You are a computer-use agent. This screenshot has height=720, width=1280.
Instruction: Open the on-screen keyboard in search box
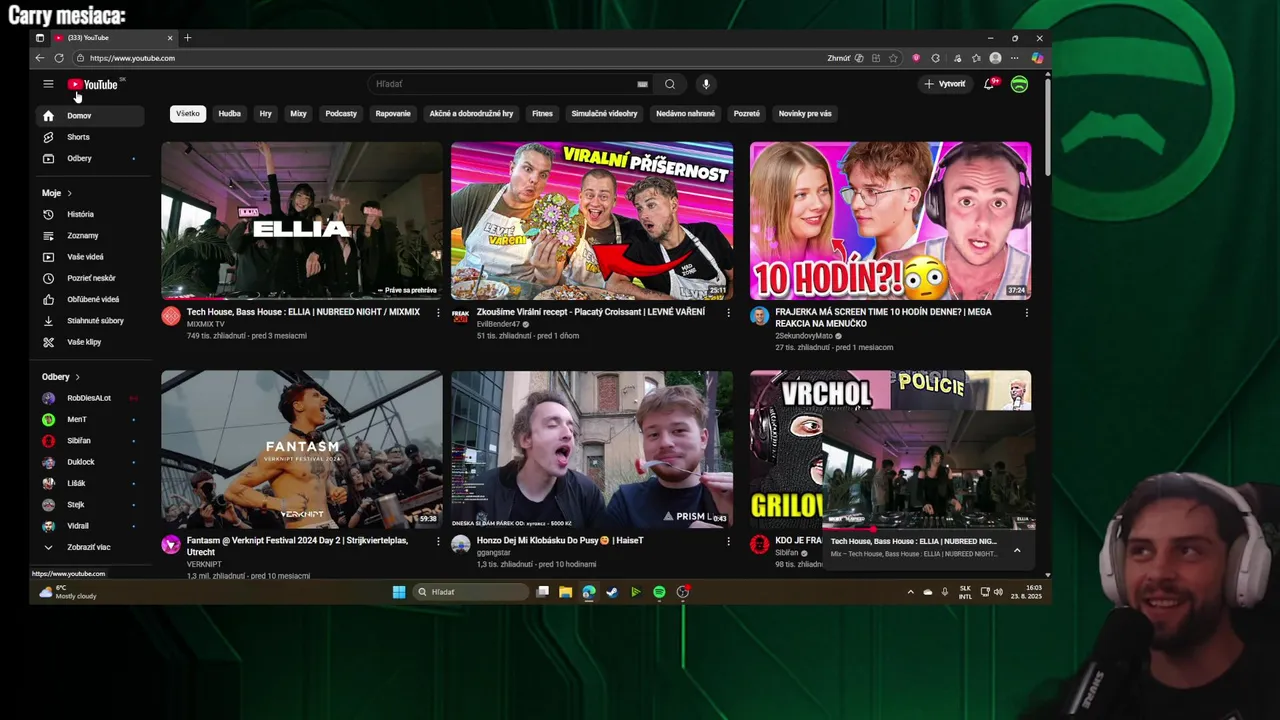point(642,84)
